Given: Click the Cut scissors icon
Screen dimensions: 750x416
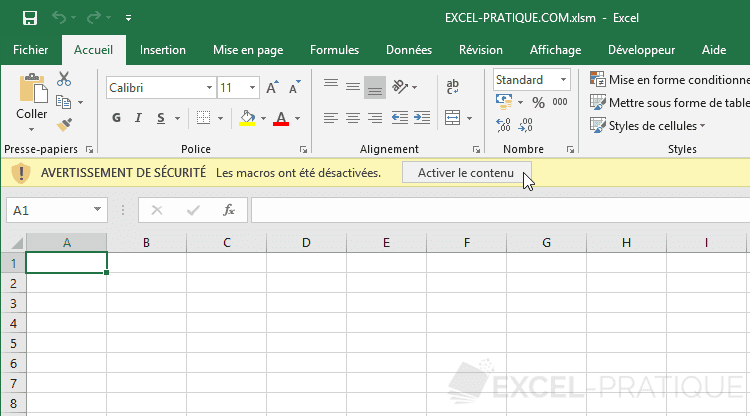Looking at the screenshot, I should (64, 80).
